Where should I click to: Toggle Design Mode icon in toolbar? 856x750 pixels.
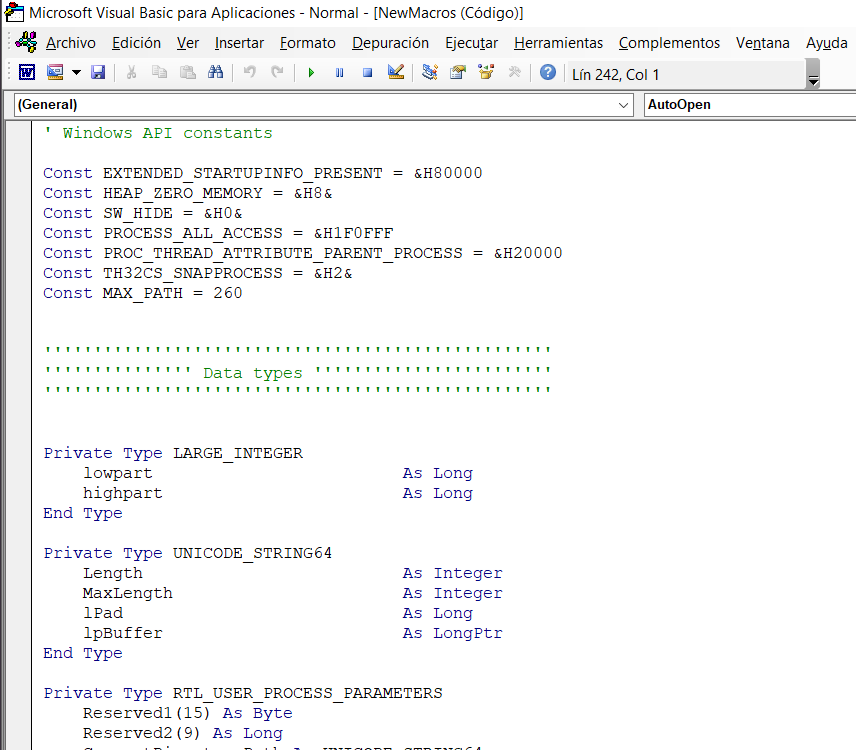[x=396, y=73]
